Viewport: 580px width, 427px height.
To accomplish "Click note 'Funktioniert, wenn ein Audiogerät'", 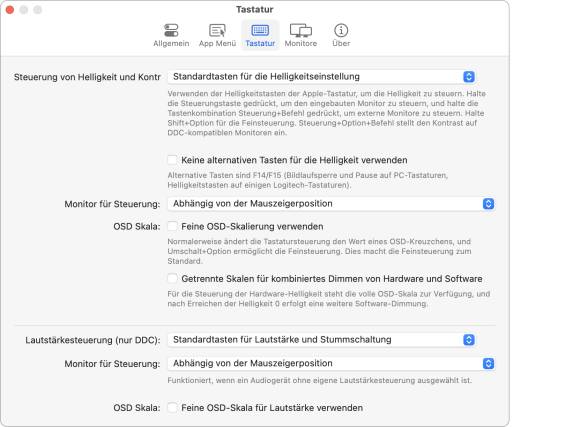I will (x=320, y=380).
